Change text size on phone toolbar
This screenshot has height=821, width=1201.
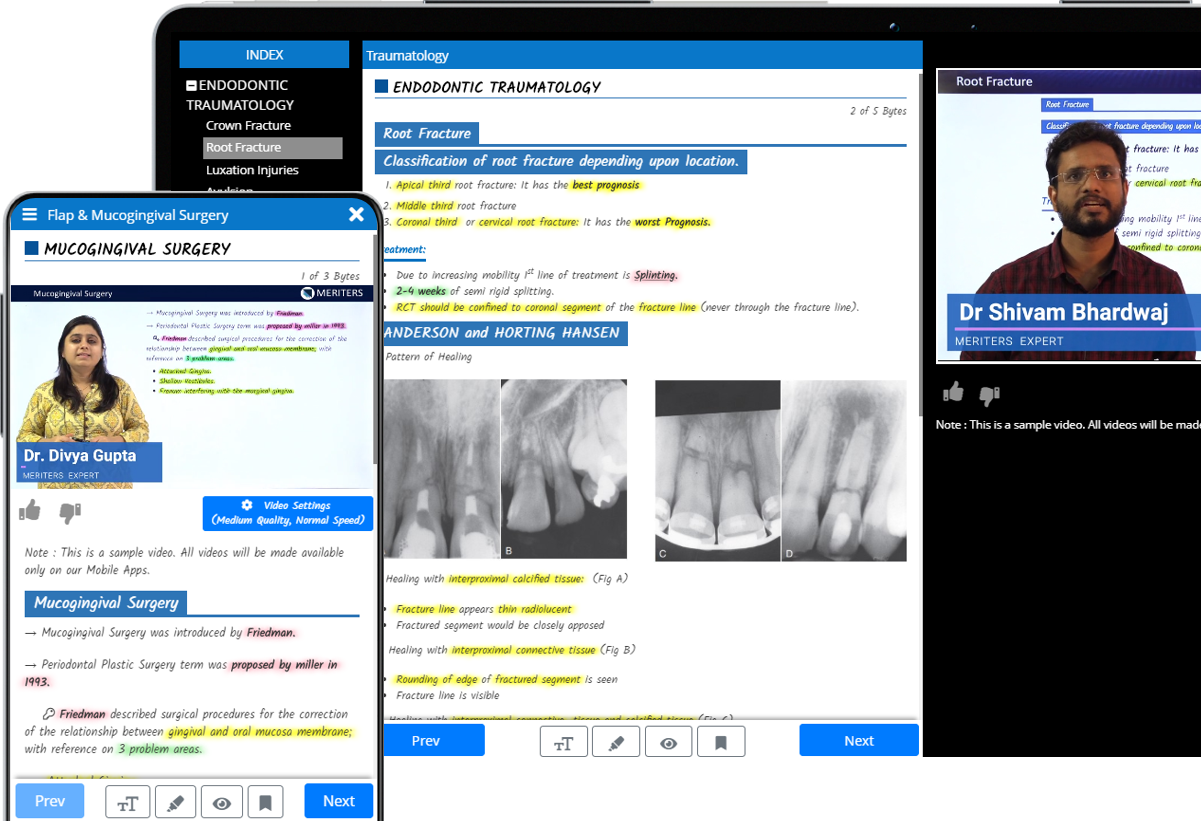[x=128, y=802]
